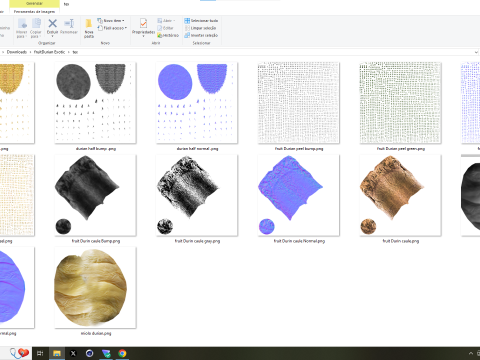This screenshot has width=480, height=360.
Task: Open Google Chrome from the taskbar
Action: point(122,353)
